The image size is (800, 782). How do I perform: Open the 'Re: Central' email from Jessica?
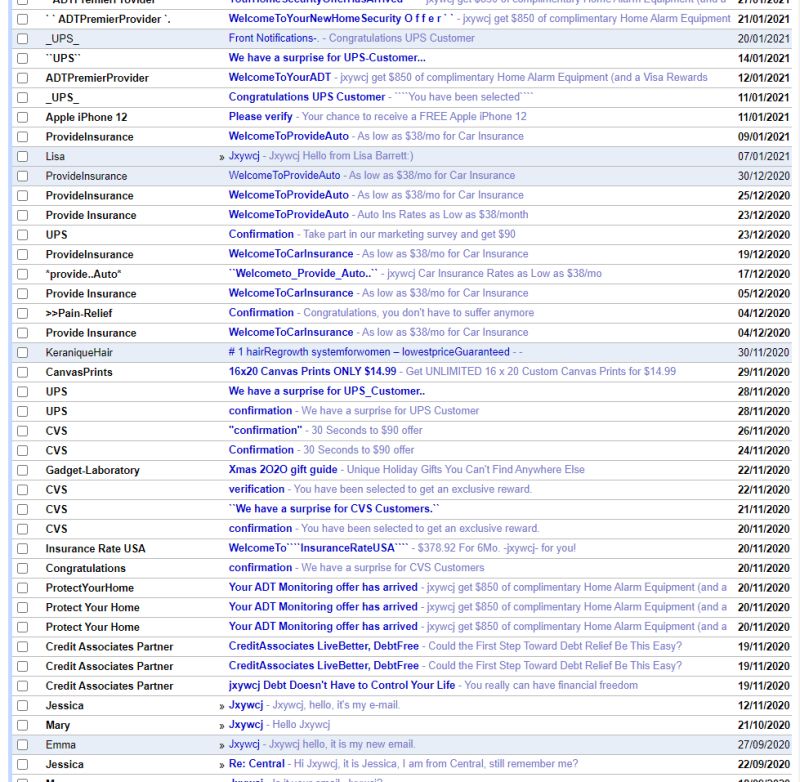point(257,764)
